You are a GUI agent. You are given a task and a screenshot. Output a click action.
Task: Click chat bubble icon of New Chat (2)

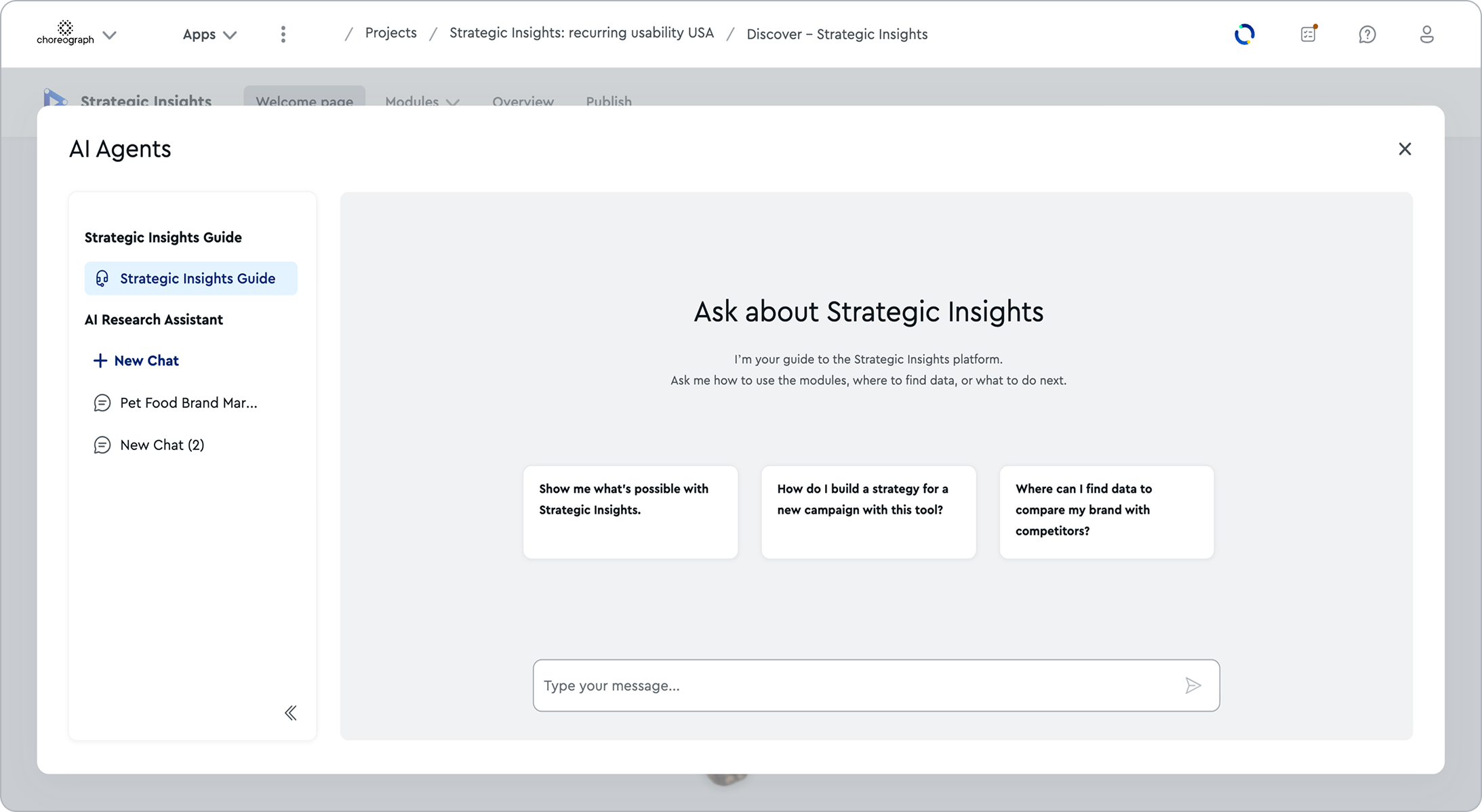pyautogui.click(x=102, y=445)
